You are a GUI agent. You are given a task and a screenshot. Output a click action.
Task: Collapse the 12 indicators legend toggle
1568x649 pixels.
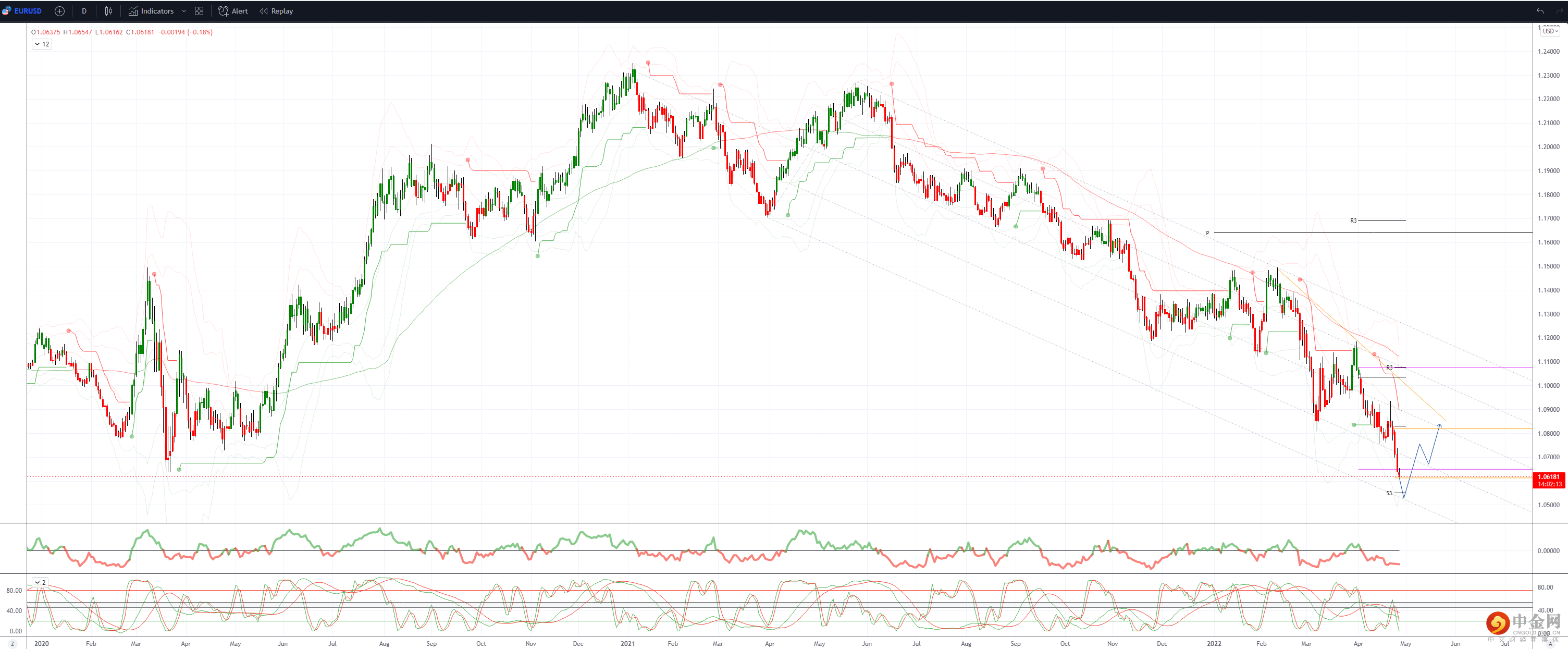42,44
